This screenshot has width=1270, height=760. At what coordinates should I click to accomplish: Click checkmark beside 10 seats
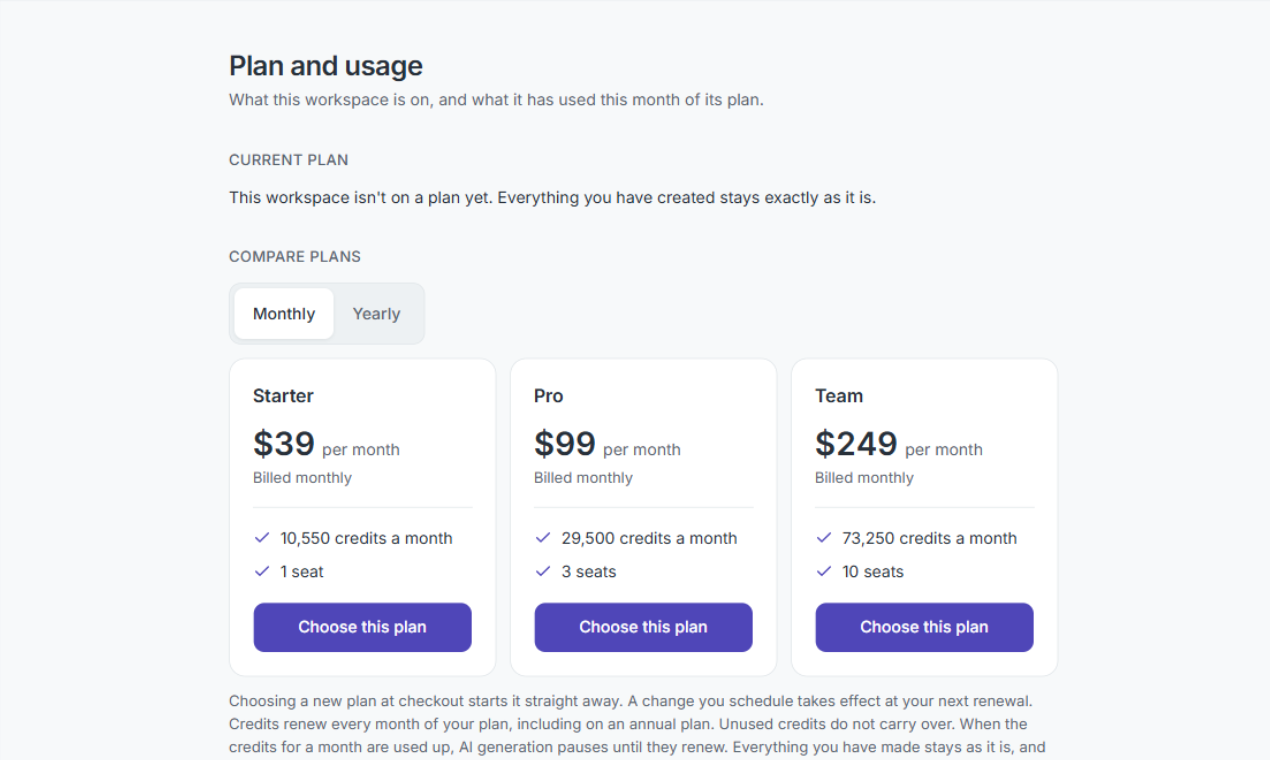click(x=824, y=572)
